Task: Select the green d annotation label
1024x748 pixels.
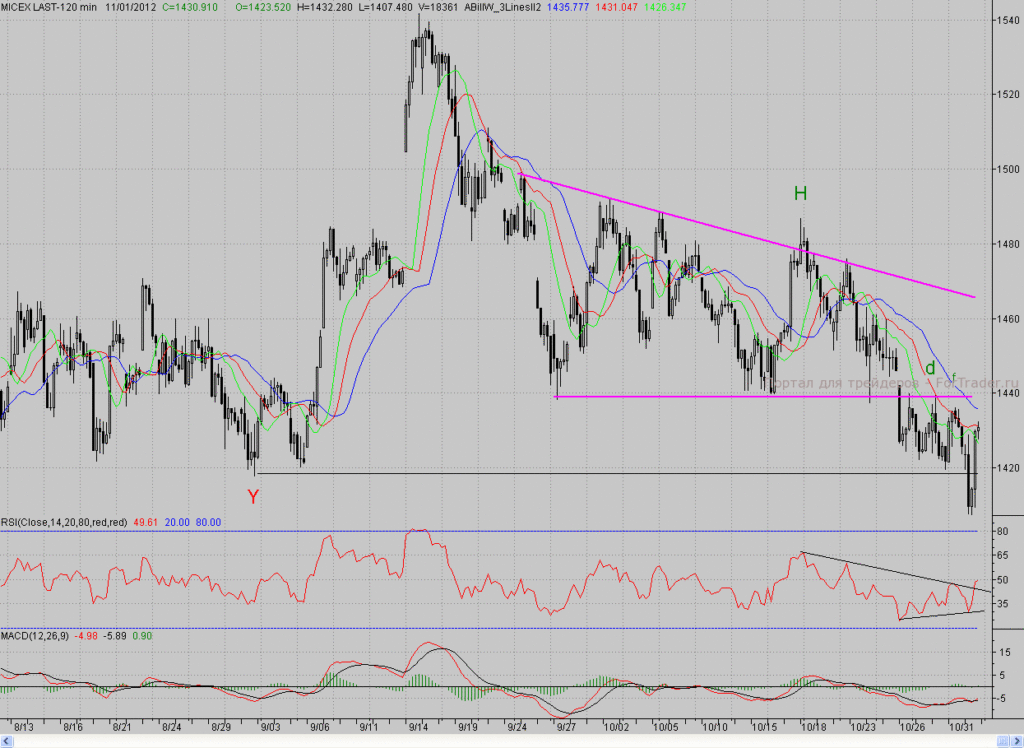Action: click(930, 368)
